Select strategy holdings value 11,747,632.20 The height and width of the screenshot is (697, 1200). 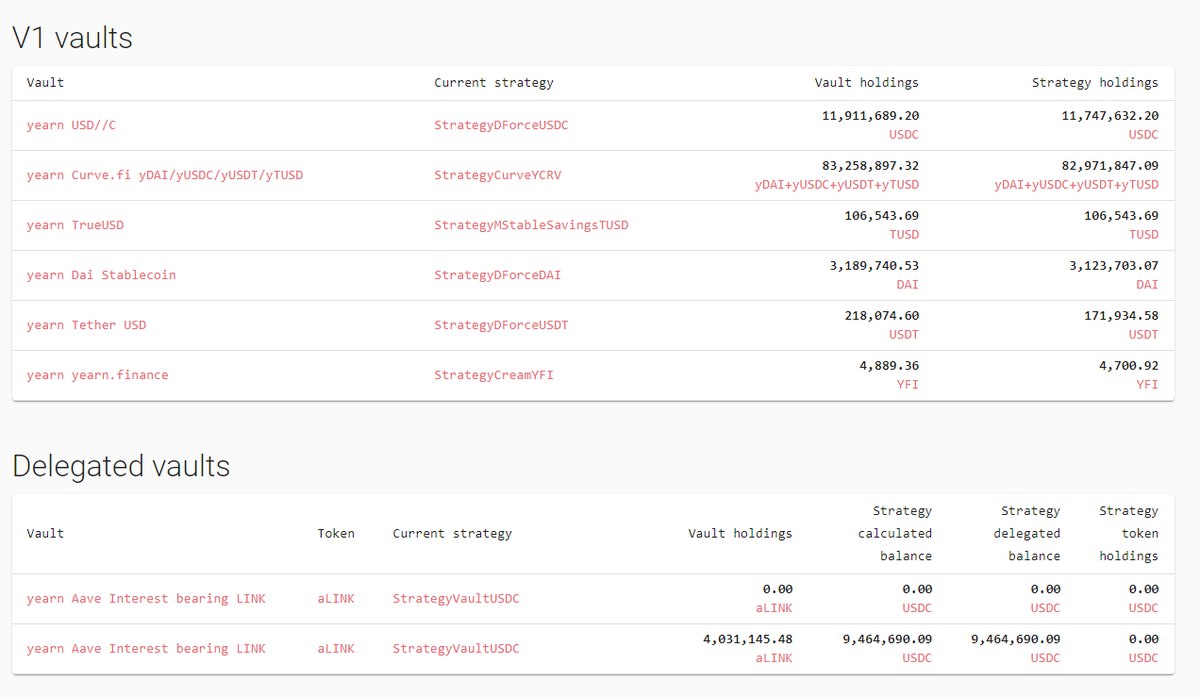pos(1110,116)
